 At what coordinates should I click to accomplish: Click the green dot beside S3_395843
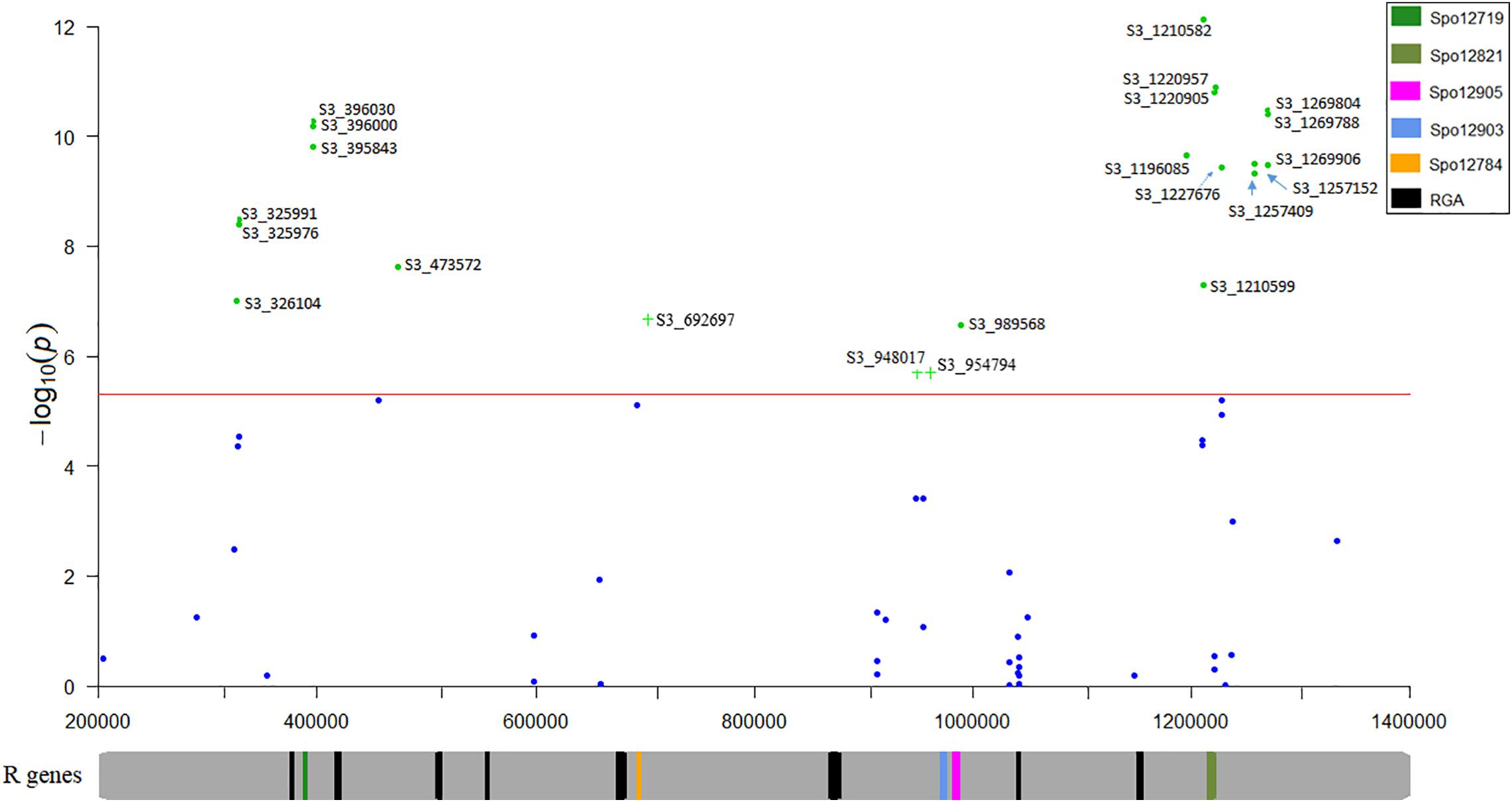(313, 147)
